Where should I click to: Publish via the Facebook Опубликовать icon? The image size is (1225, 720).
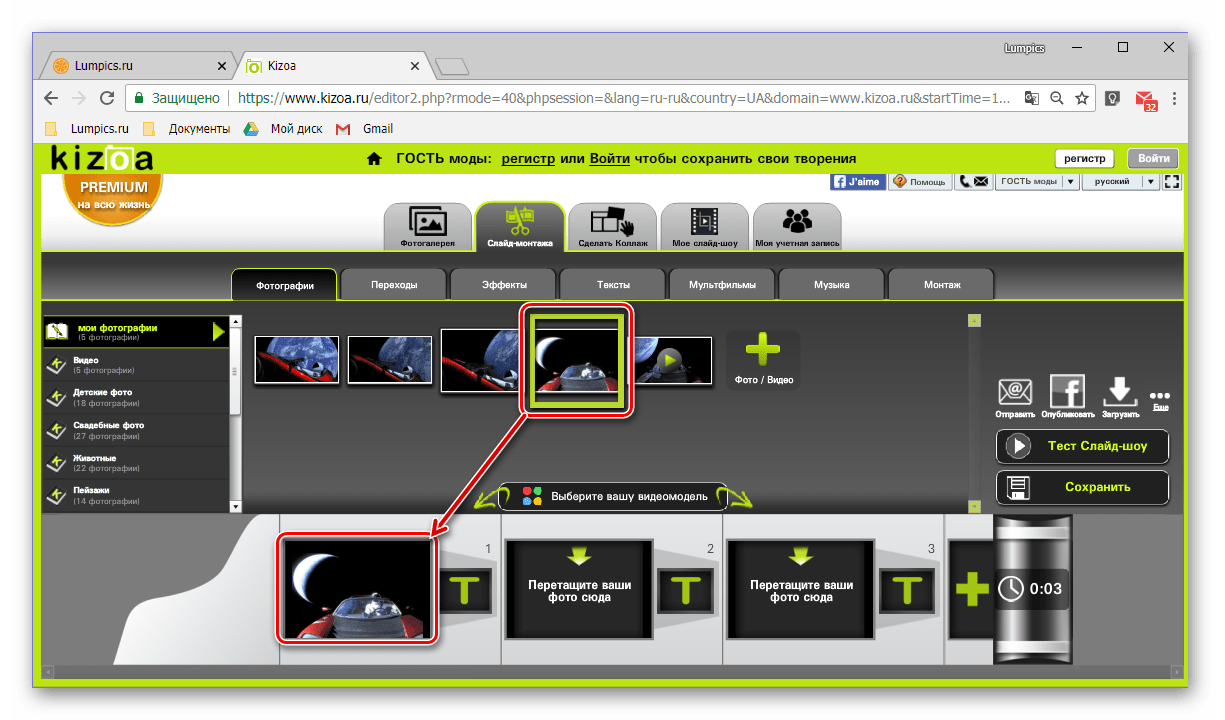click(1067, 396)
